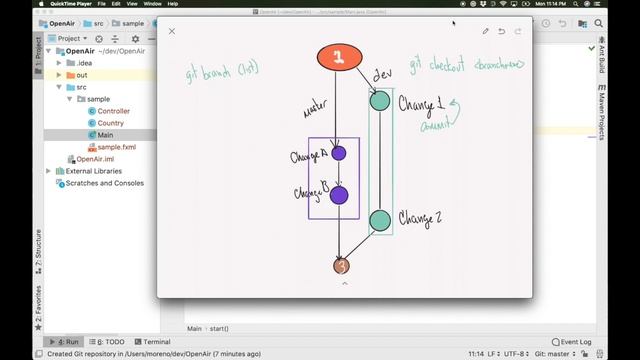Click the IDE revert arrow toolbar icon
The height and width of the screenshot is (360, 640).
pos(562,24)
